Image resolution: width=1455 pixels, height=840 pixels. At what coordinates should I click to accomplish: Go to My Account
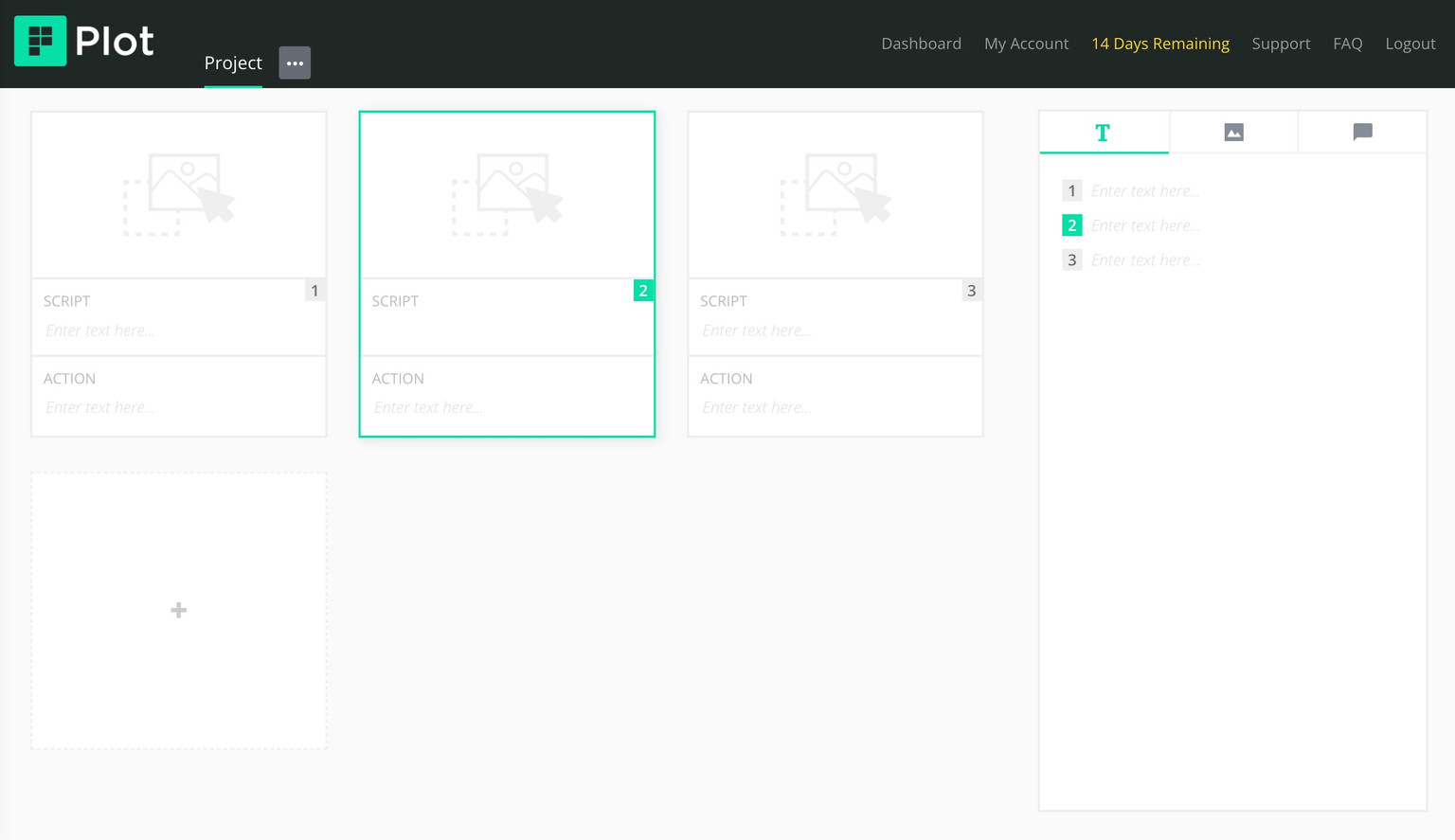(x=1026, y=44)
